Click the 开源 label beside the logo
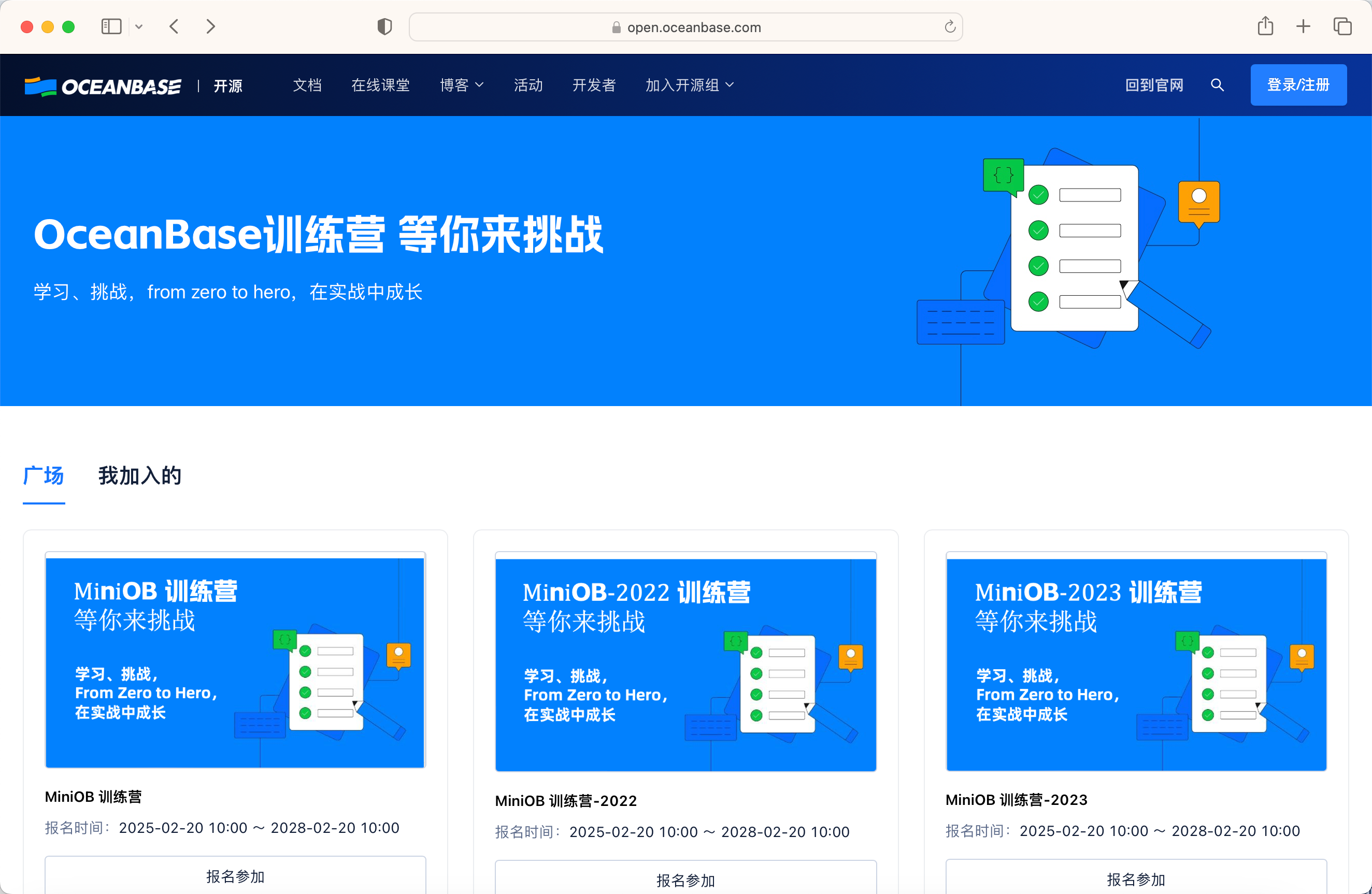Image resolution: width=1372 pixels, height=894 pixels. (x=228, y=86)
